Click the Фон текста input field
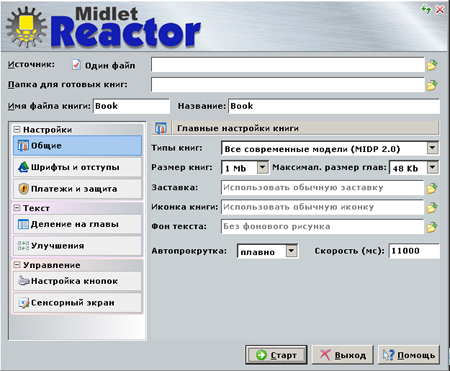The width and height of the screenshot is (450, 371). click(x=322, y=227)
